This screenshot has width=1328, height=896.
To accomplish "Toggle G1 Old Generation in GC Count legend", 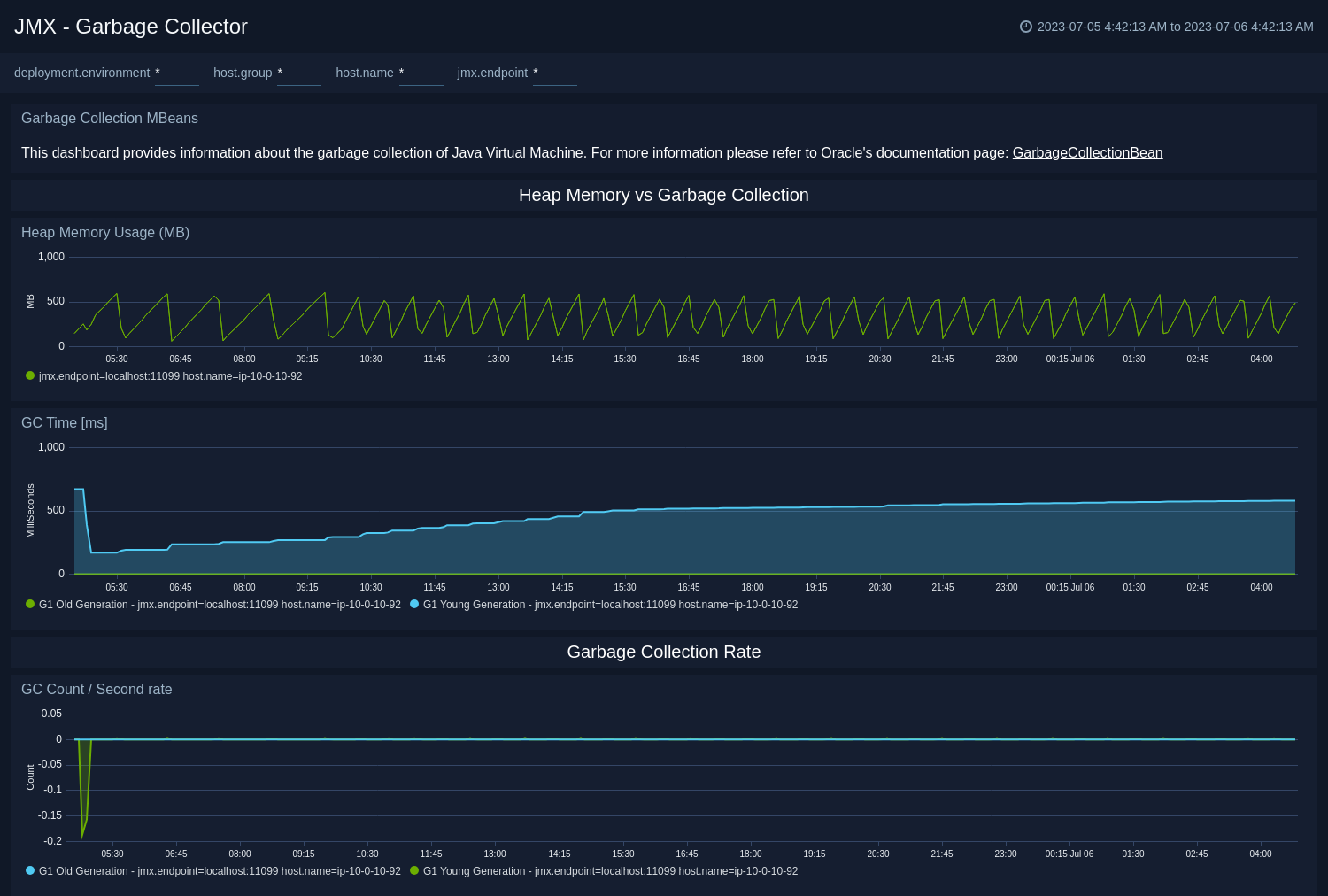I will point(213,871).
